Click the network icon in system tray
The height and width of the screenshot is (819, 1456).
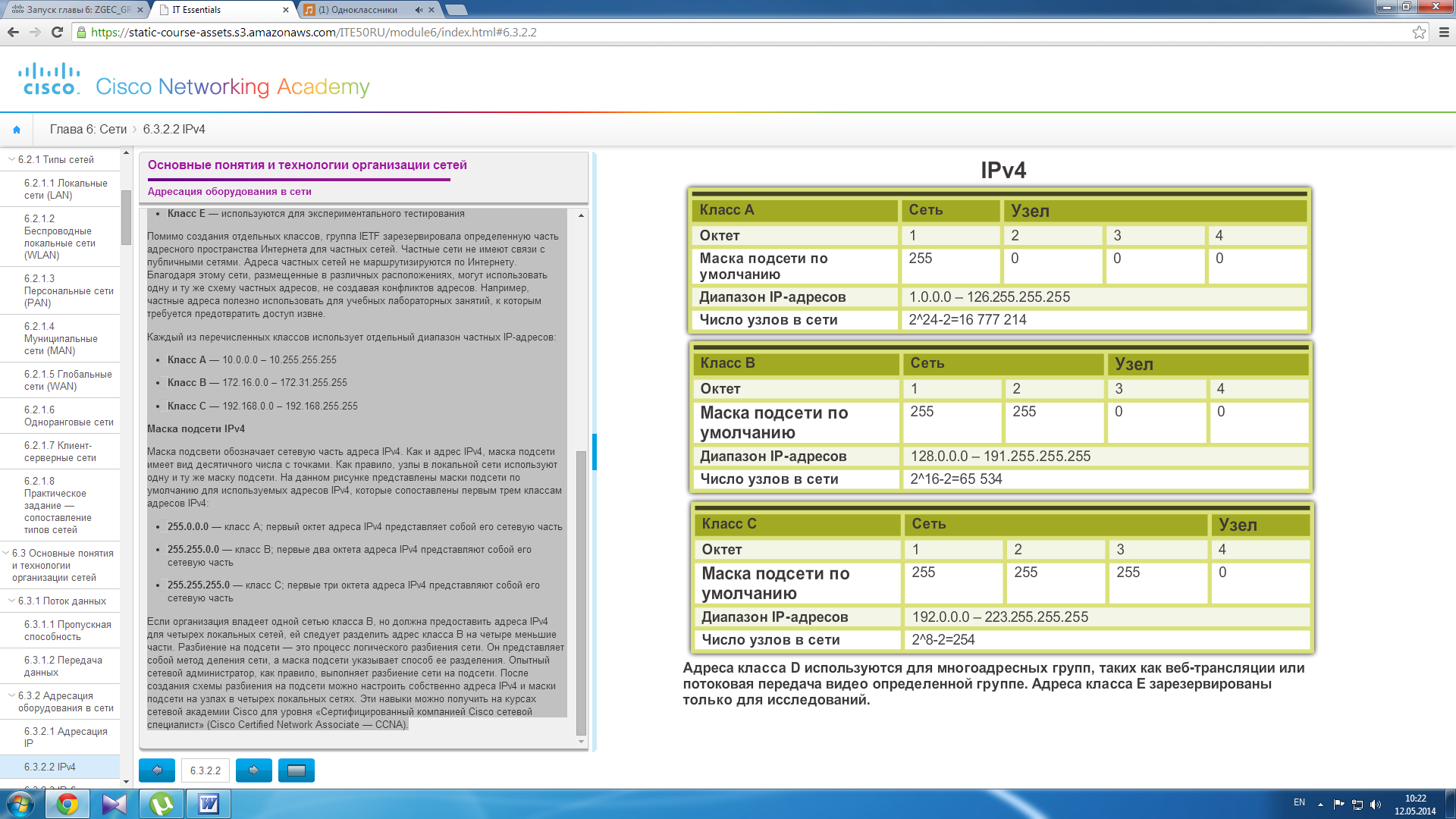pos(1357,805)
